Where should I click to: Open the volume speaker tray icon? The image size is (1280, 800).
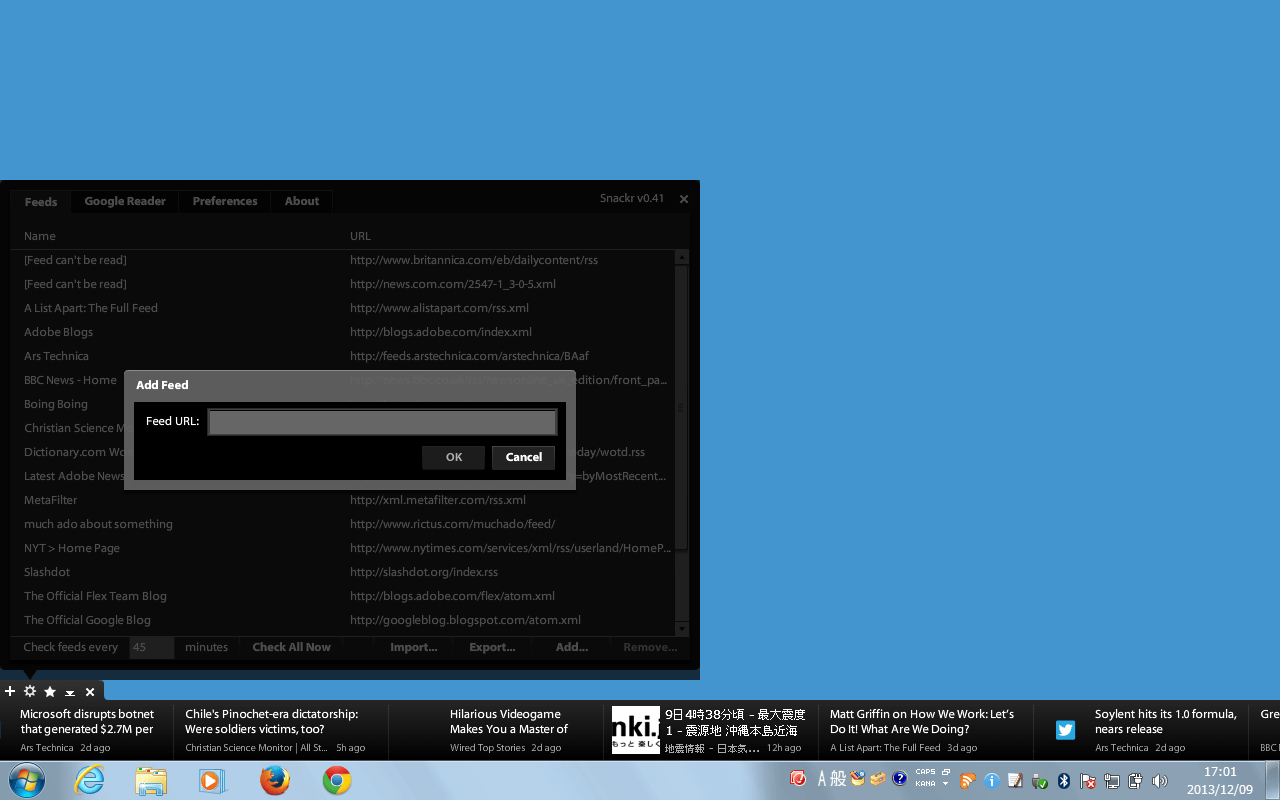1160,781
